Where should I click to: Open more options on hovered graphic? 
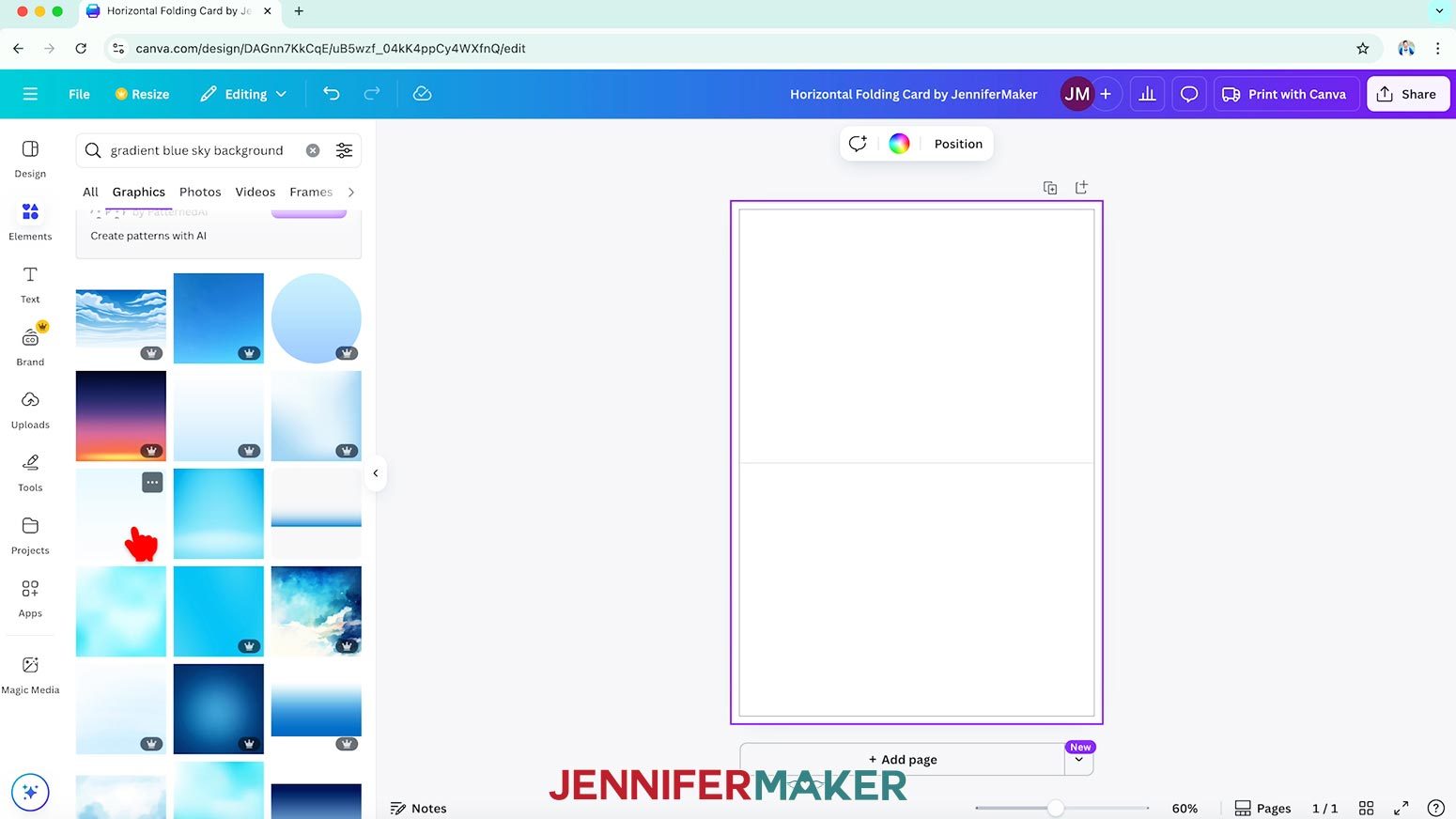[152, 482]
